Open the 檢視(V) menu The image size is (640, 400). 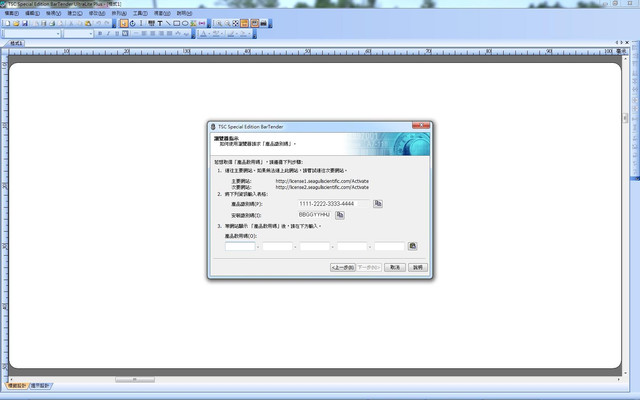(53, 13)
